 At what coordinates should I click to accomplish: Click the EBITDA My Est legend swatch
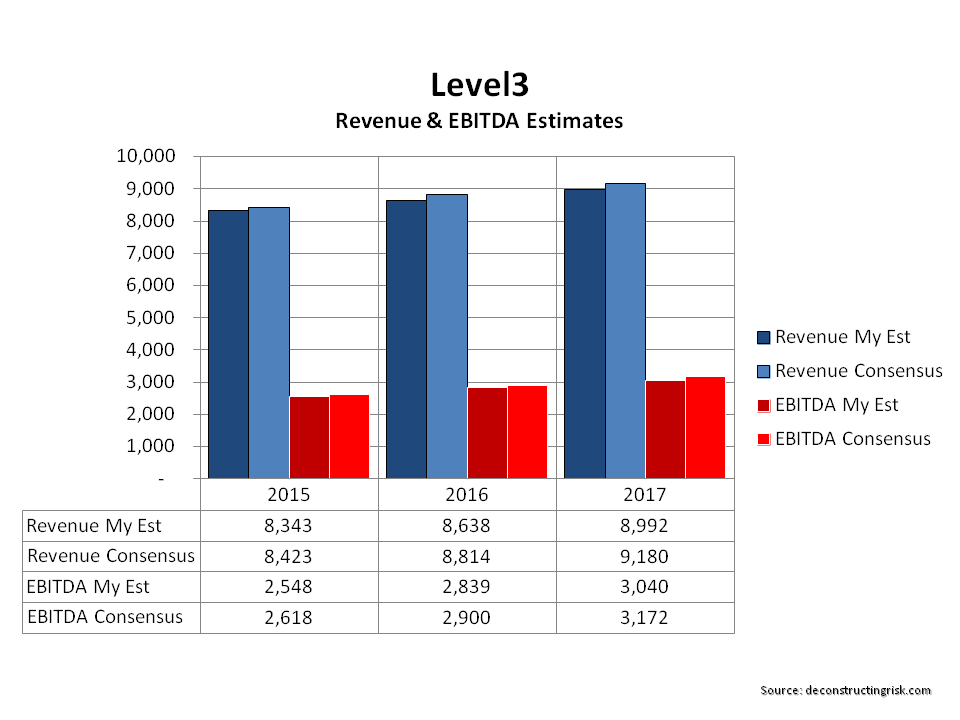tap(764, 405)
